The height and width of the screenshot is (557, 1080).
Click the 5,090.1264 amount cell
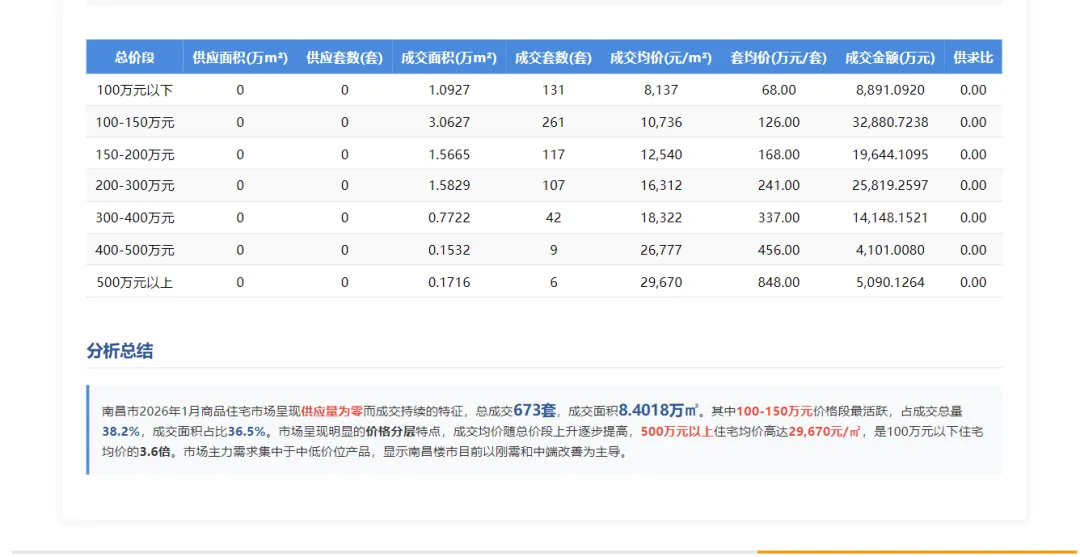pyautogui.click(x=891, y=282)
